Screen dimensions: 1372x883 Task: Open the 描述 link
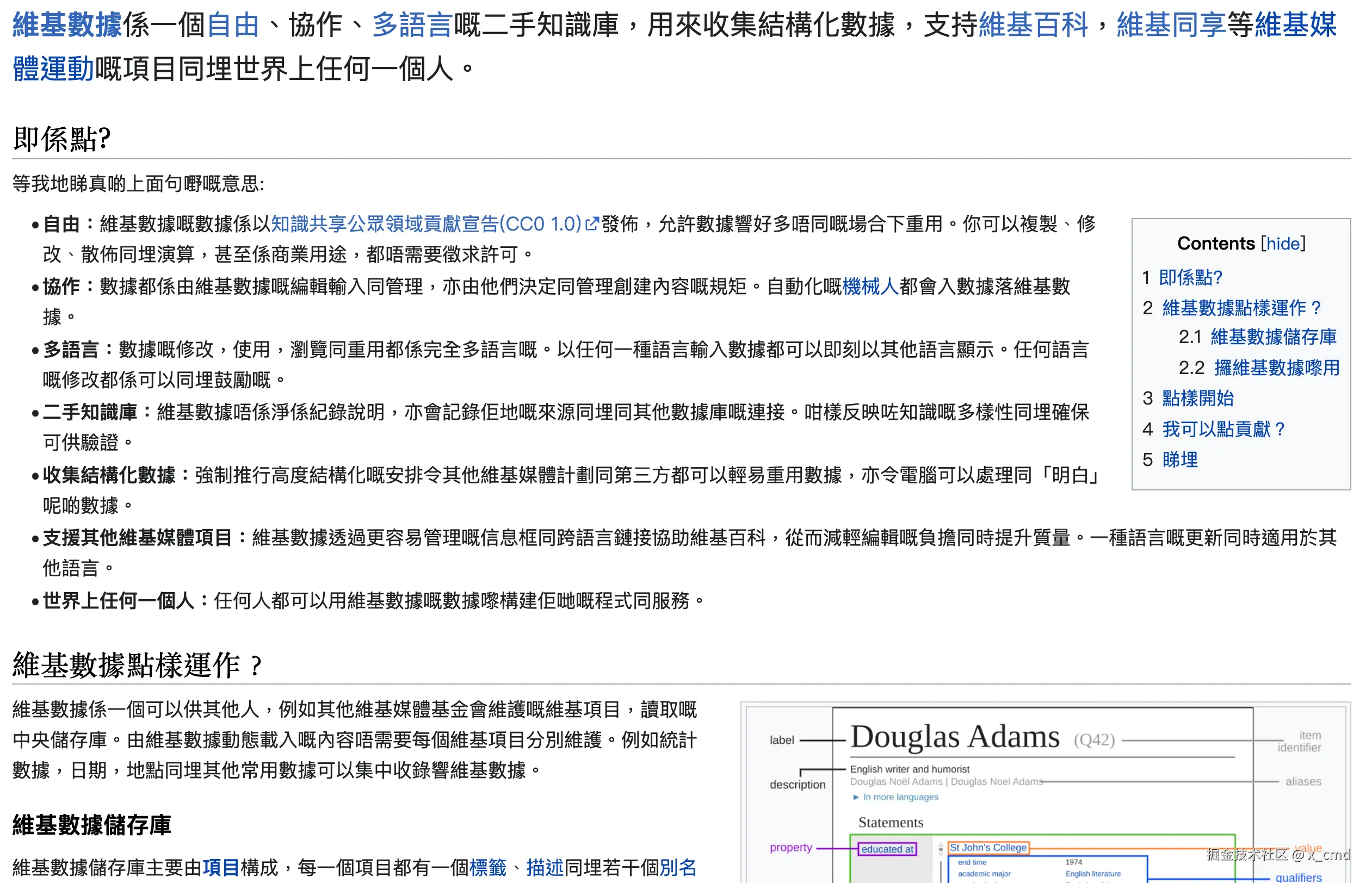pos(545,867)
